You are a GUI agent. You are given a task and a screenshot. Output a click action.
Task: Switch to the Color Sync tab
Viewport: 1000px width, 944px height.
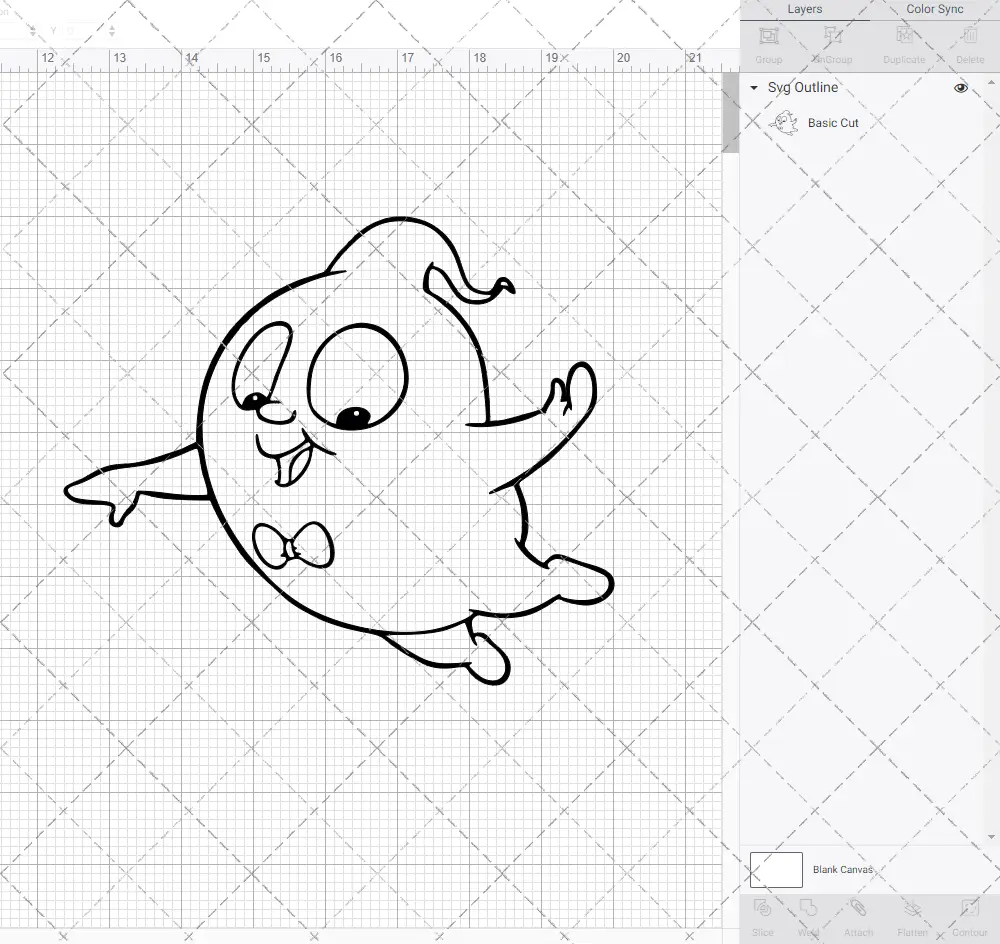[934, 9]
